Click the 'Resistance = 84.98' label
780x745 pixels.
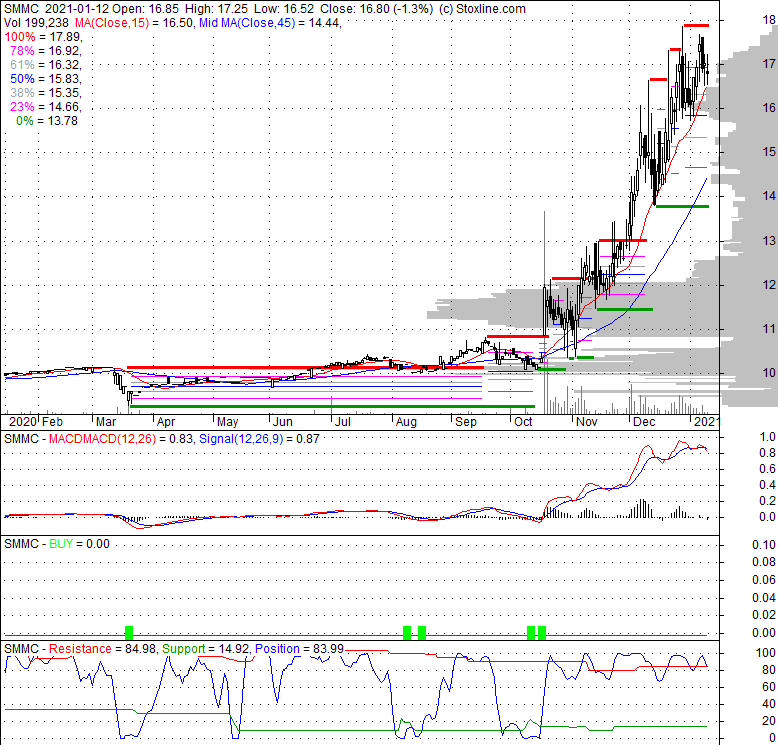[103, 649]
